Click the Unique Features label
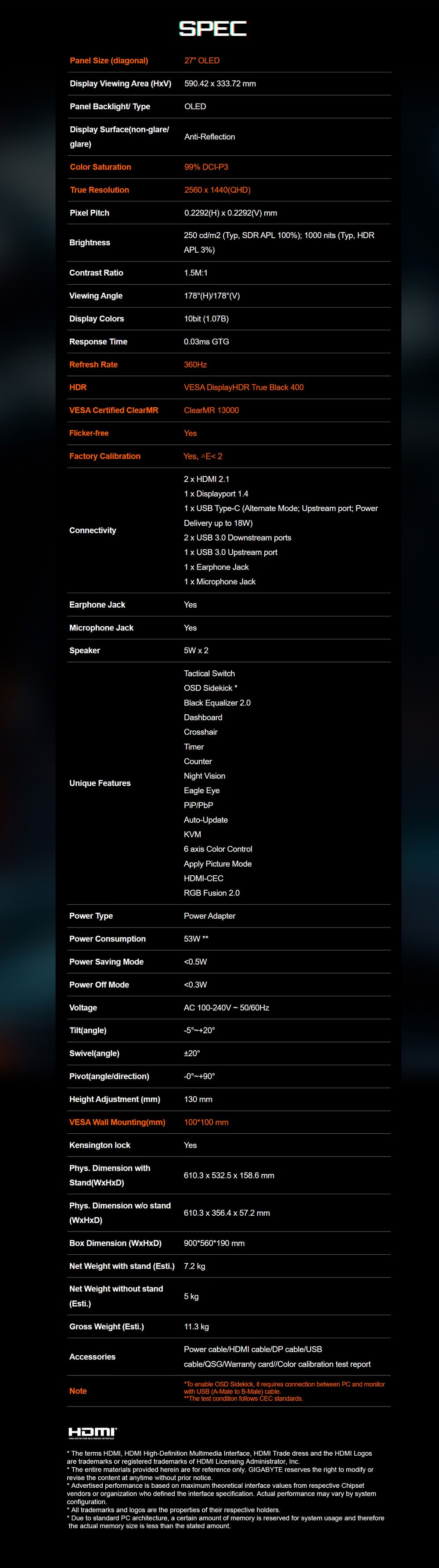Image resolution: width=439 pixels, height=1568 pixels. pos(100,784)
